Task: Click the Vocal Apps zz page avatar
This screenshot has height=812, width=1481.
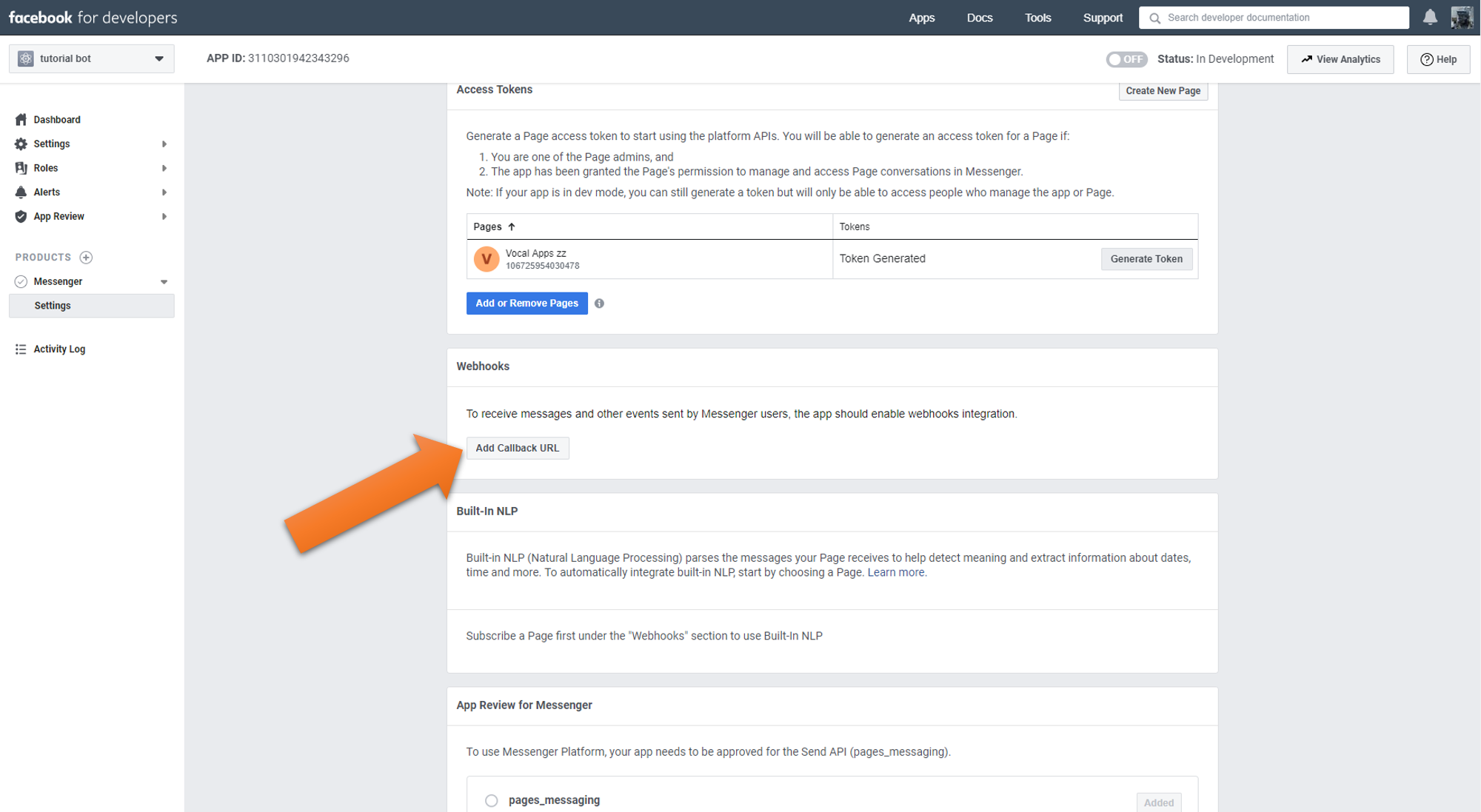Action: tap(487, 259)
